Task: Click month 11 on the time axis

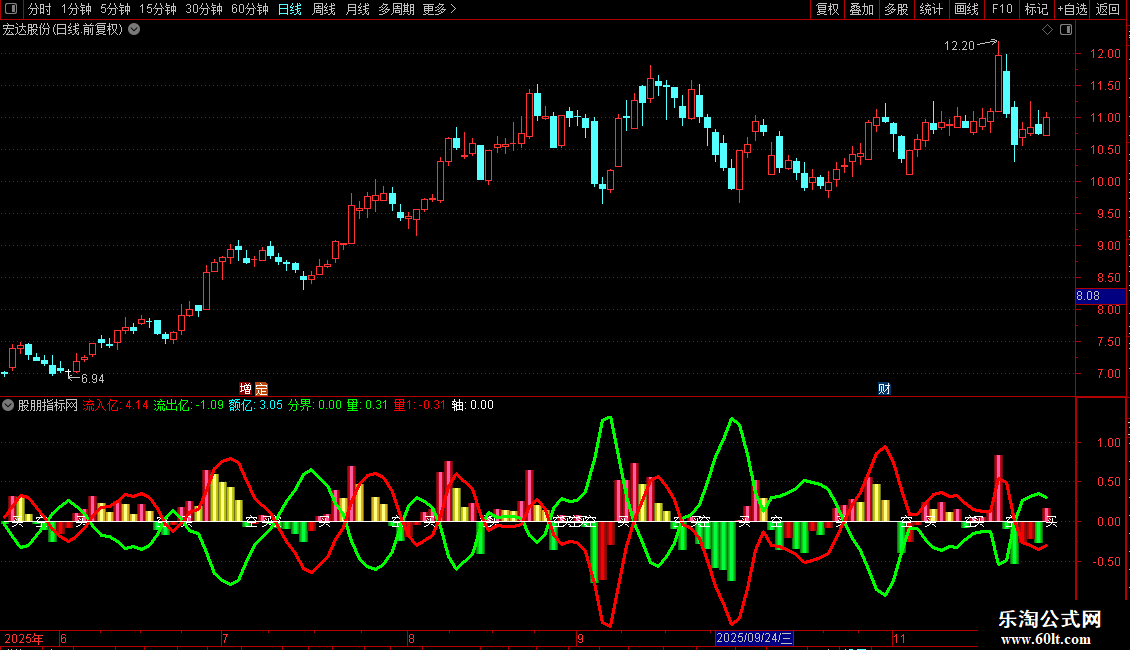Action: tap(899, 638)
